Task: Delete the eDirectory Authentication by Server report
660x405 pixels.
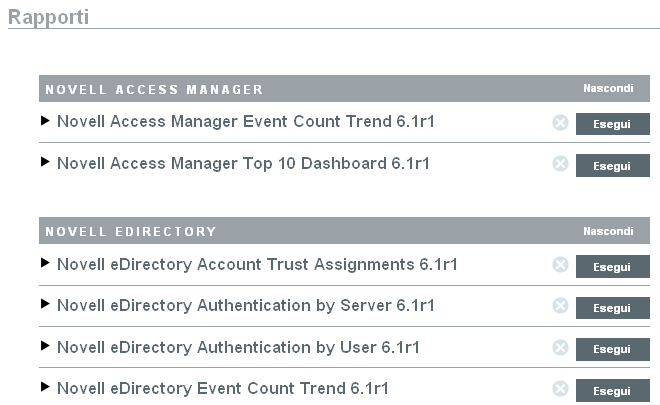Action: pos(560,306)
